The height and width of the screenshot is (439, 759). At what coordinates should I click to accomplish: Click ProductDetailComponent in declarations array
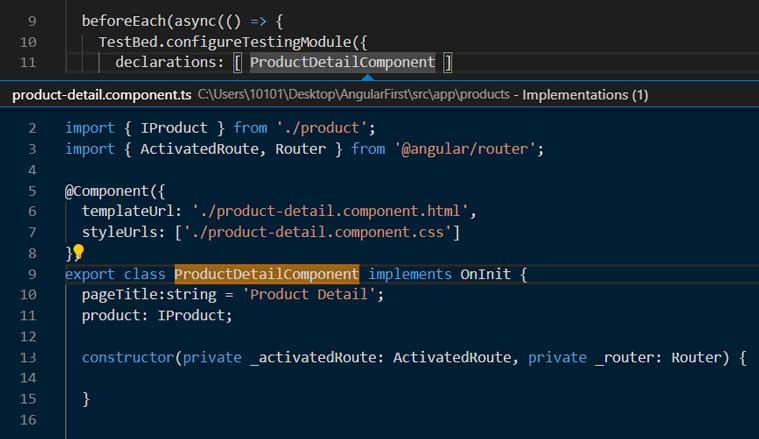342,62
